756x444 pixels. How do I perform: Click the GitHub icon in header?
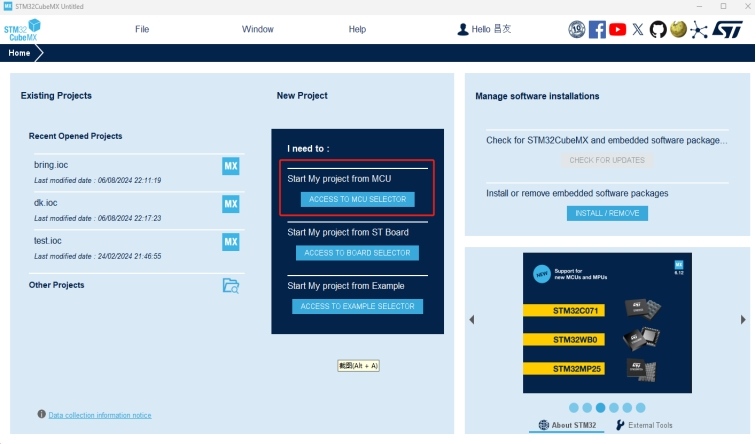[658, 30]
